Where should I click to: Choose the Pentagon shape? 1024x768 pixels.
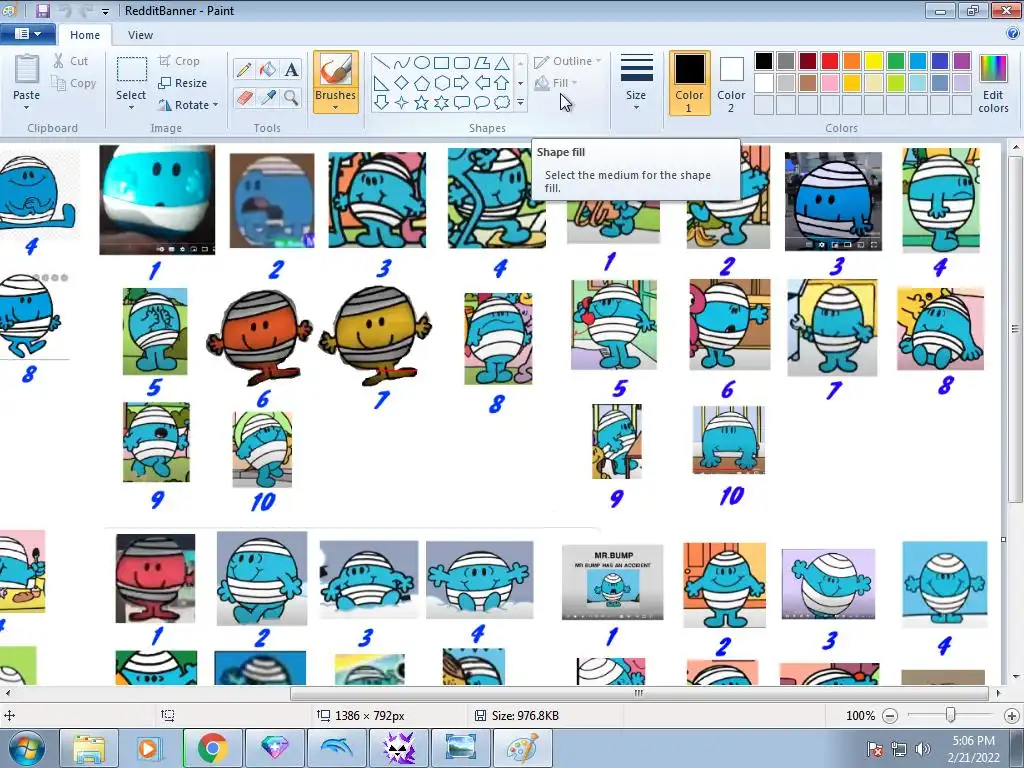[422, 83]
